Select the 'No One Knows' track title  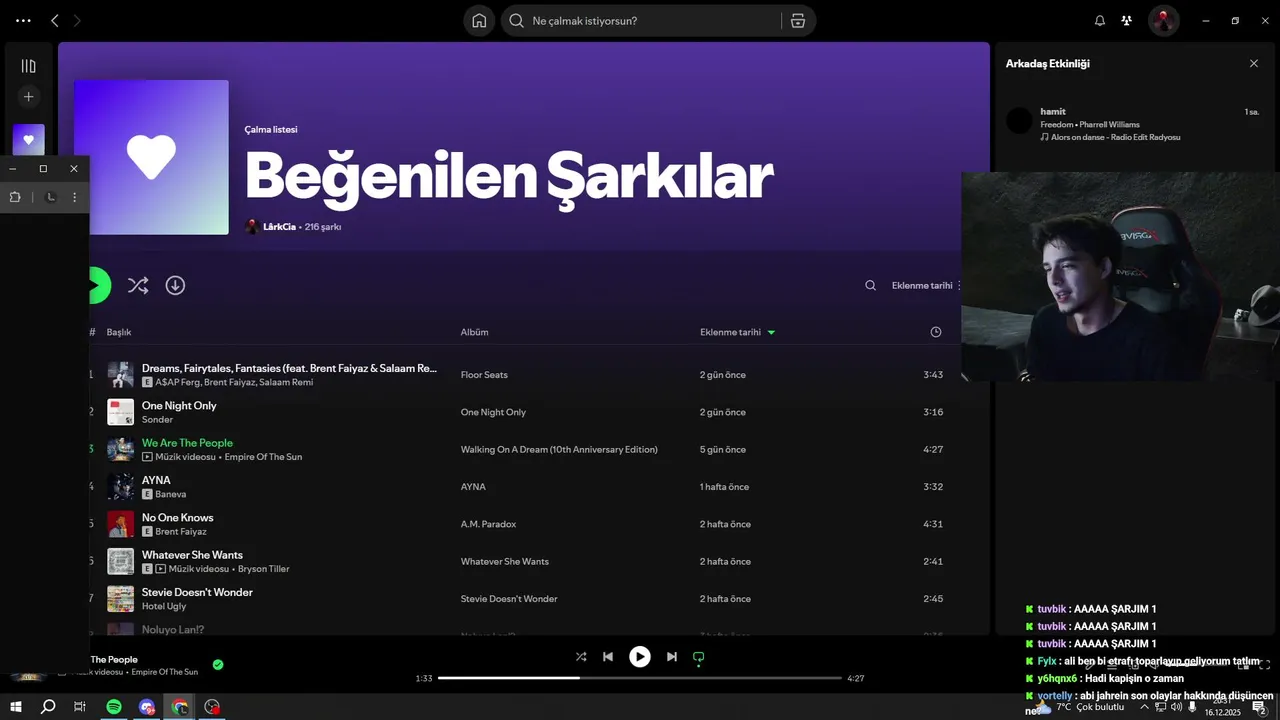[x=178, y=517]
